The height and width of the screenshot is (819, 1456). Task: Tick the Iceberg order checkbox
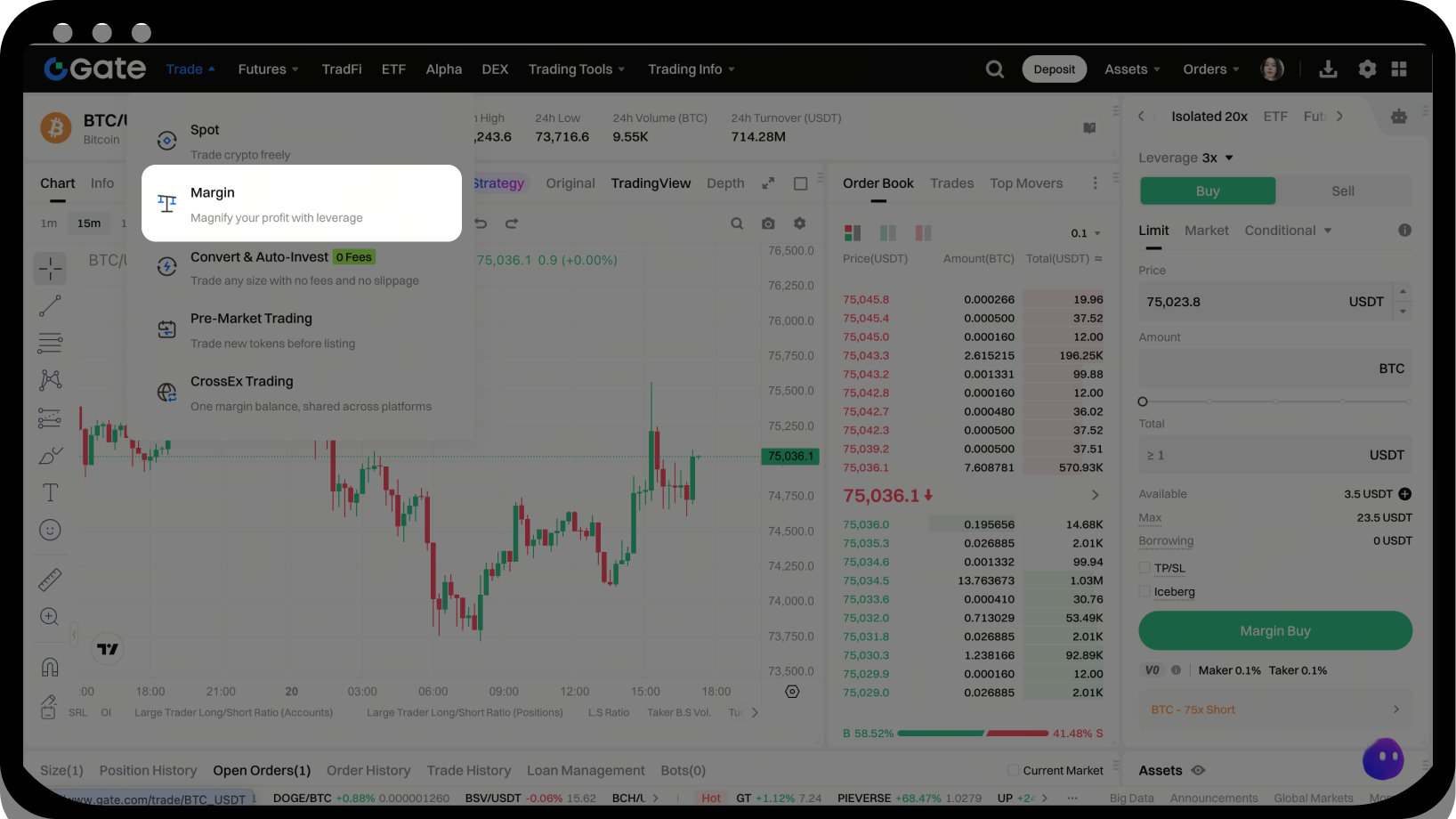coord(1145,592)
